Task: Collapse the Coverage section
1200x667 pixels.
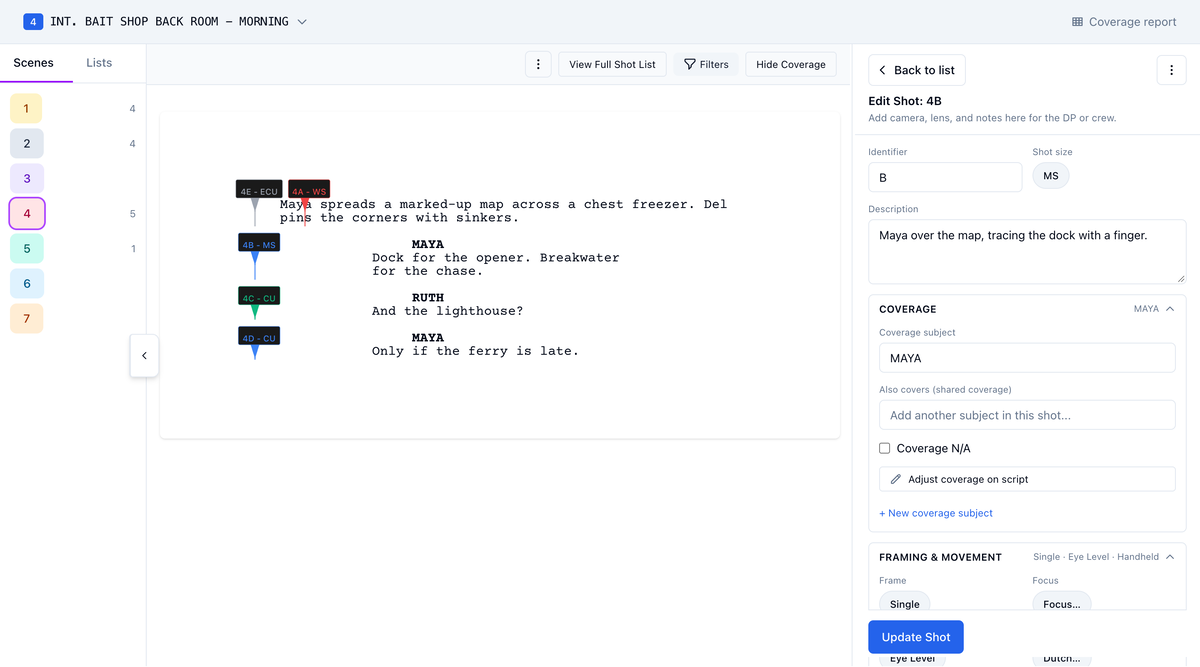Action: coord(1170,309)
